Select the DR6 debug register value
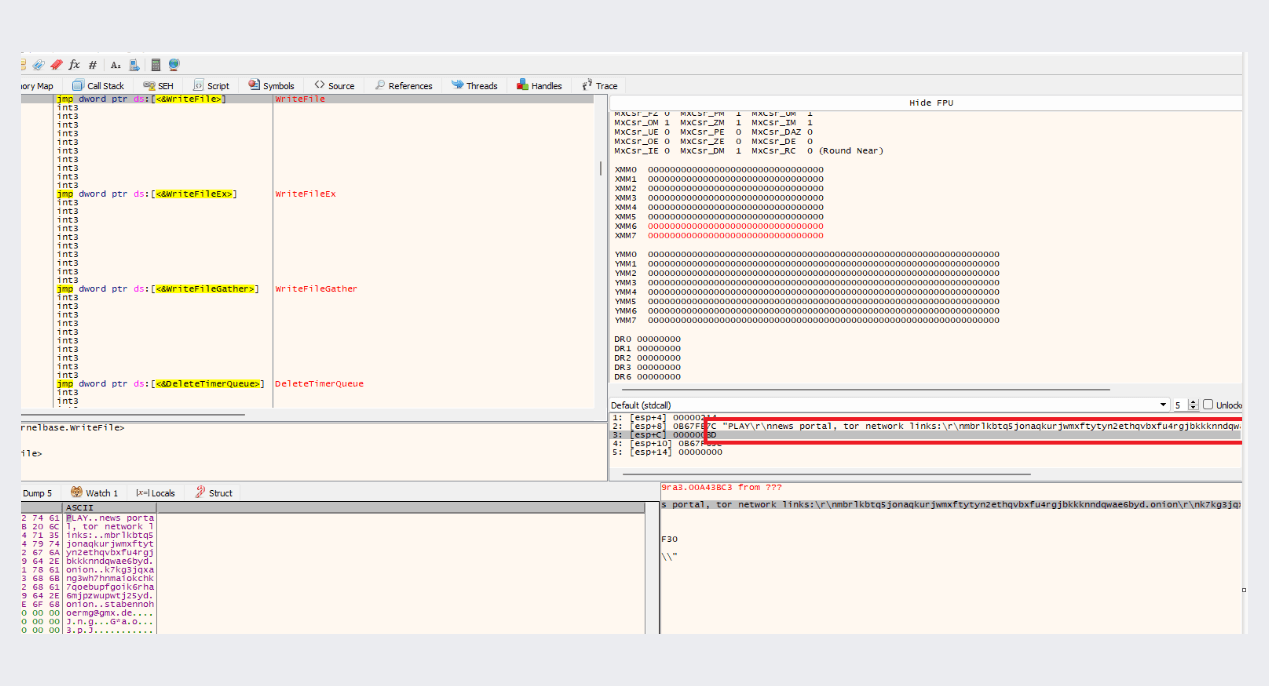This screenshot has height=686, width=1269. pos(658,377)
